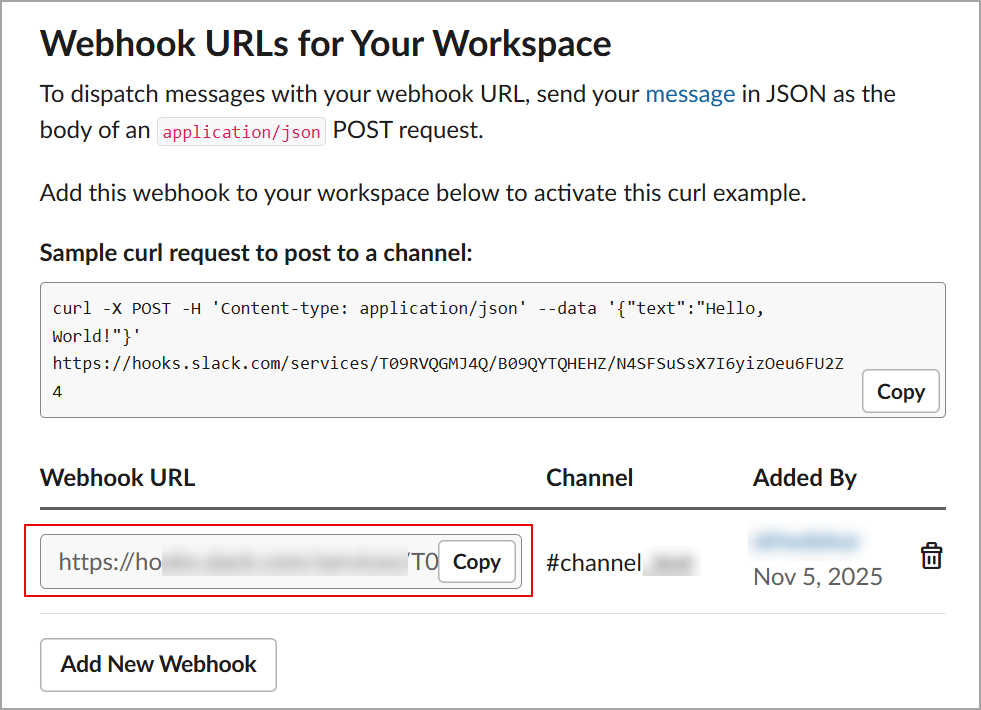981x710 pixels.
Task: Click the application/json inline code tag
Action: point(242,131)
